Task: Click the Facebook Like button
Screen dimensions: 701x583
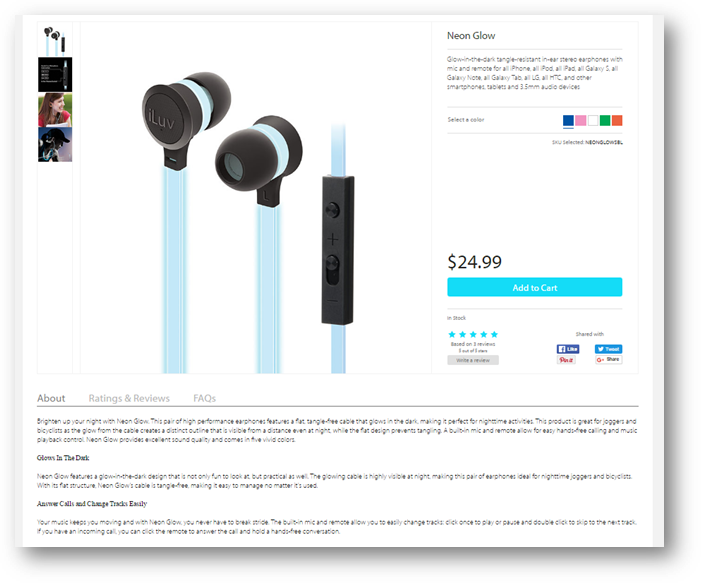Action: coord(568,349)
